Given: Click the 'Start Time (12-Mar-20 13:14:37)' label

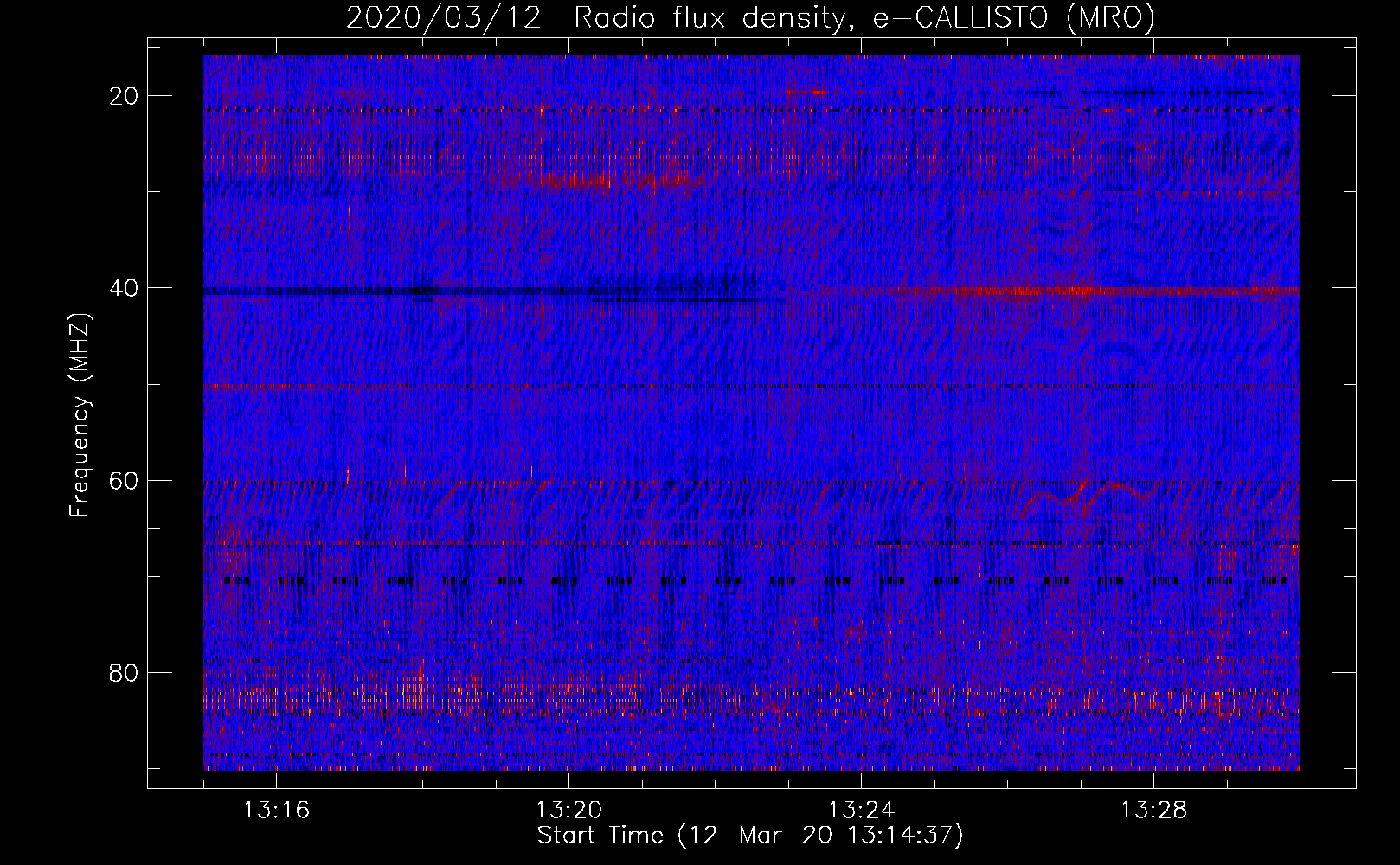Looking at the screenshot, I should point(750,836).
